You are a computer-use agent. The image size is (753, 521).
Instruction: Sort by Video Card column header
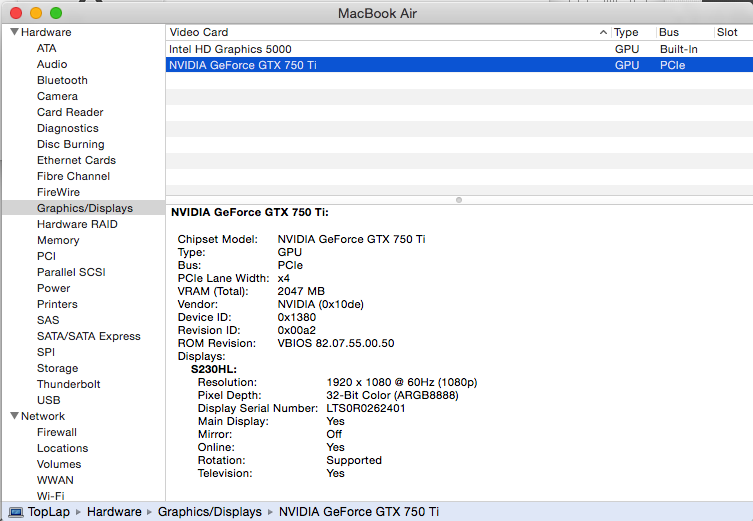click(x=198, y=32)
